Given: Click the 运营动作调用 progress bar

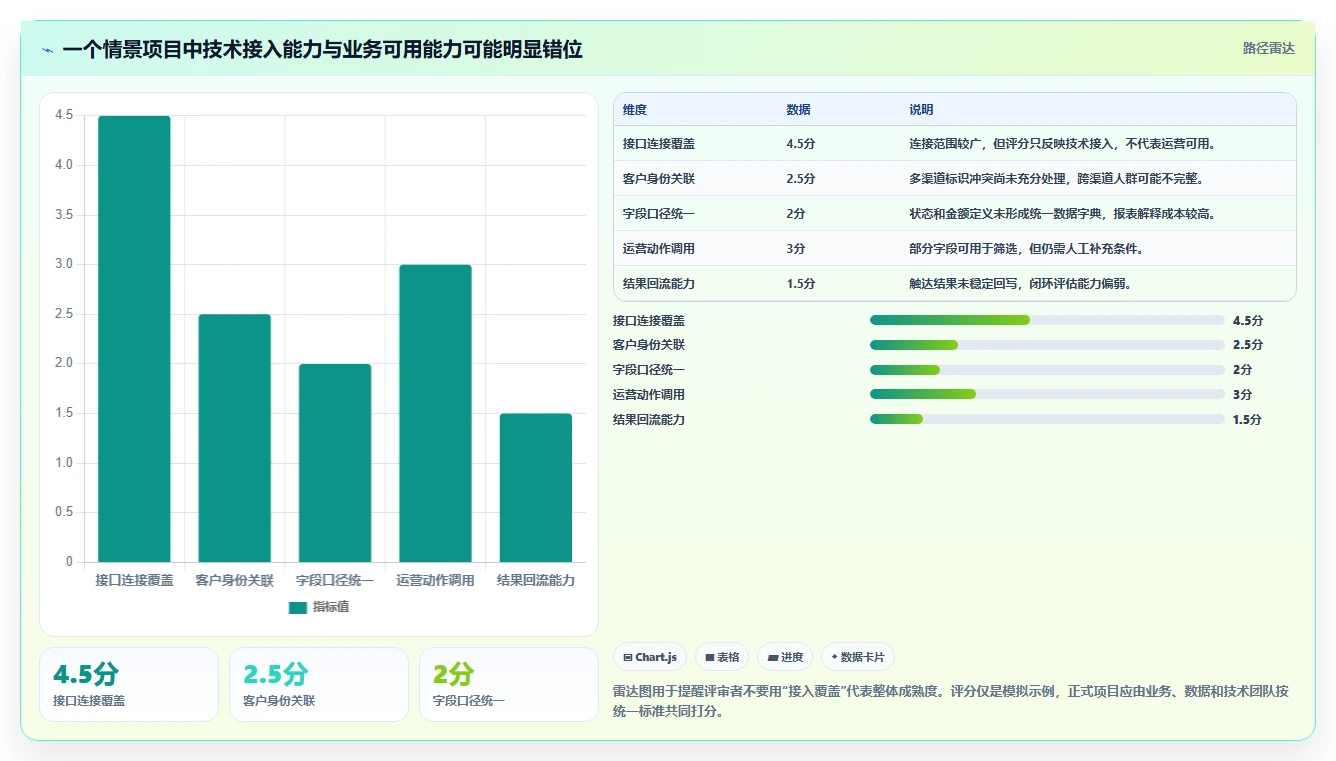Looking at the screenshot, I should coord(1047,394).
